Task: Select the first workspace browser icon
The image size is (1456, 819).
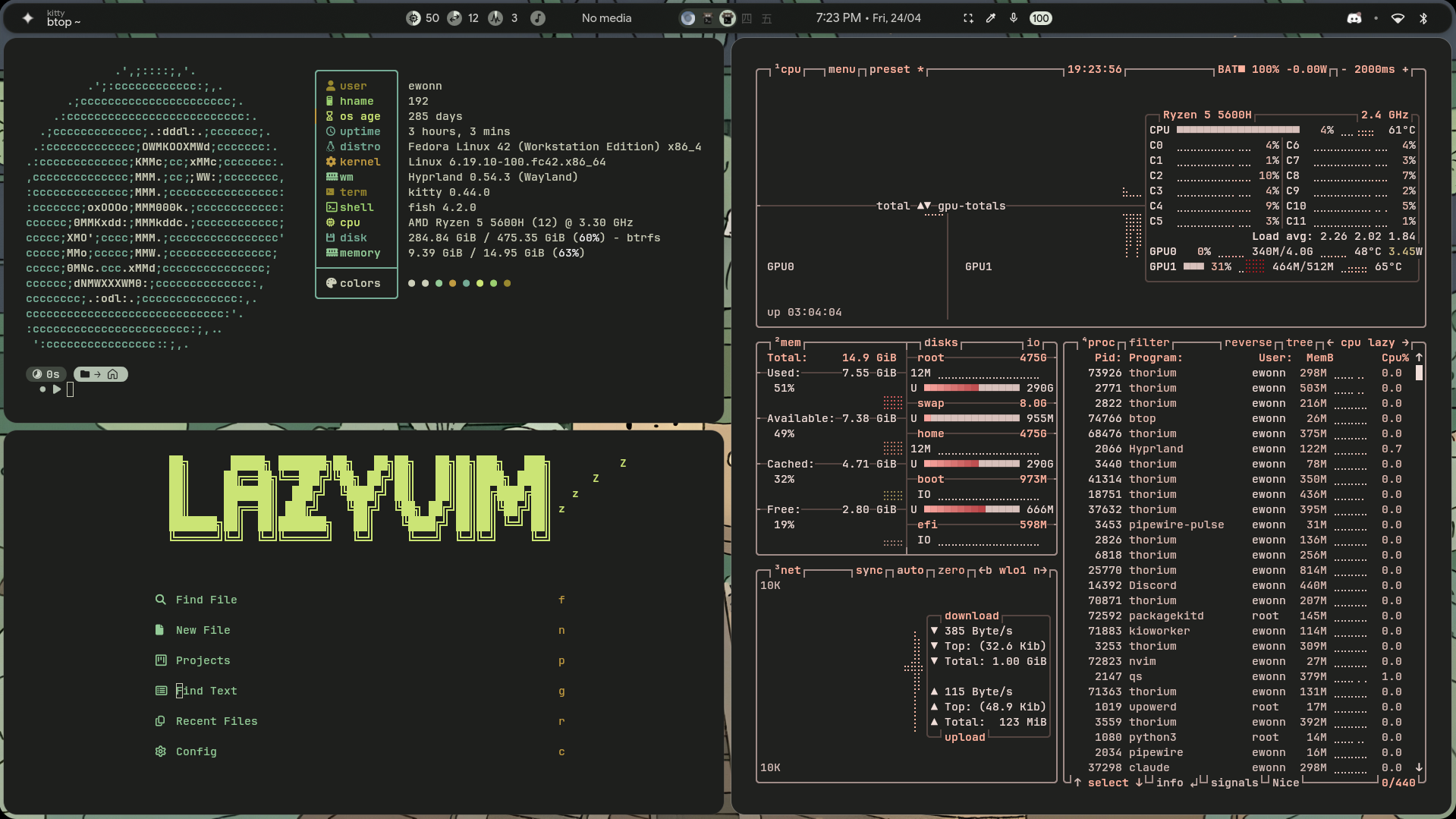Action: coord(688,18)
